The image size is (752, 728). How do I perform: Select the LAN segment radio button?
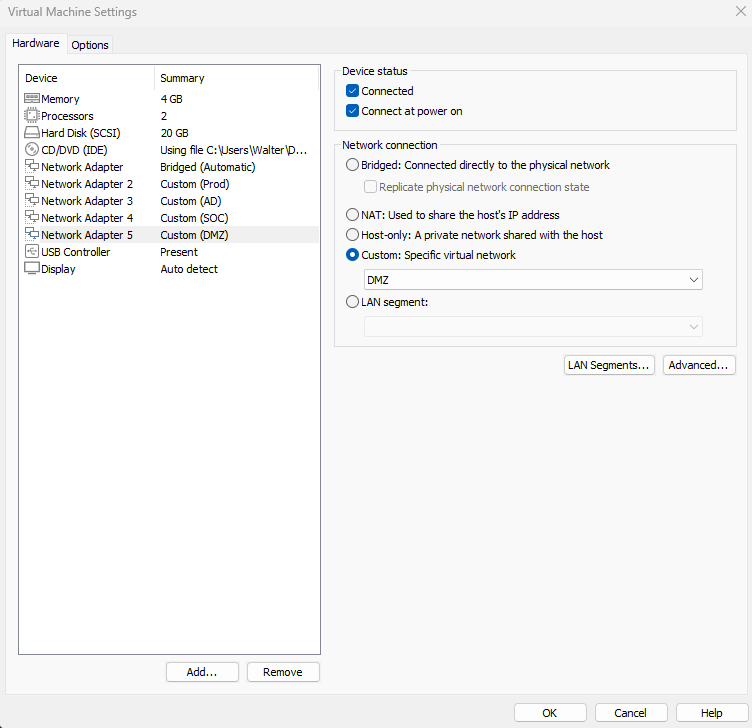(x=351, y=302)
